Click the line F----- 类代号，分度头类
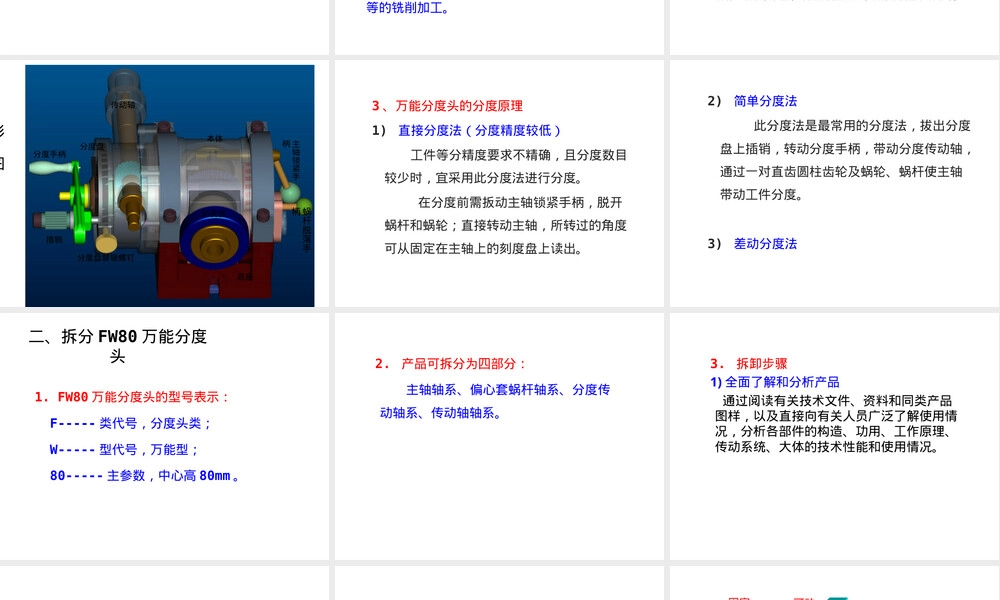 click(131, 423)
